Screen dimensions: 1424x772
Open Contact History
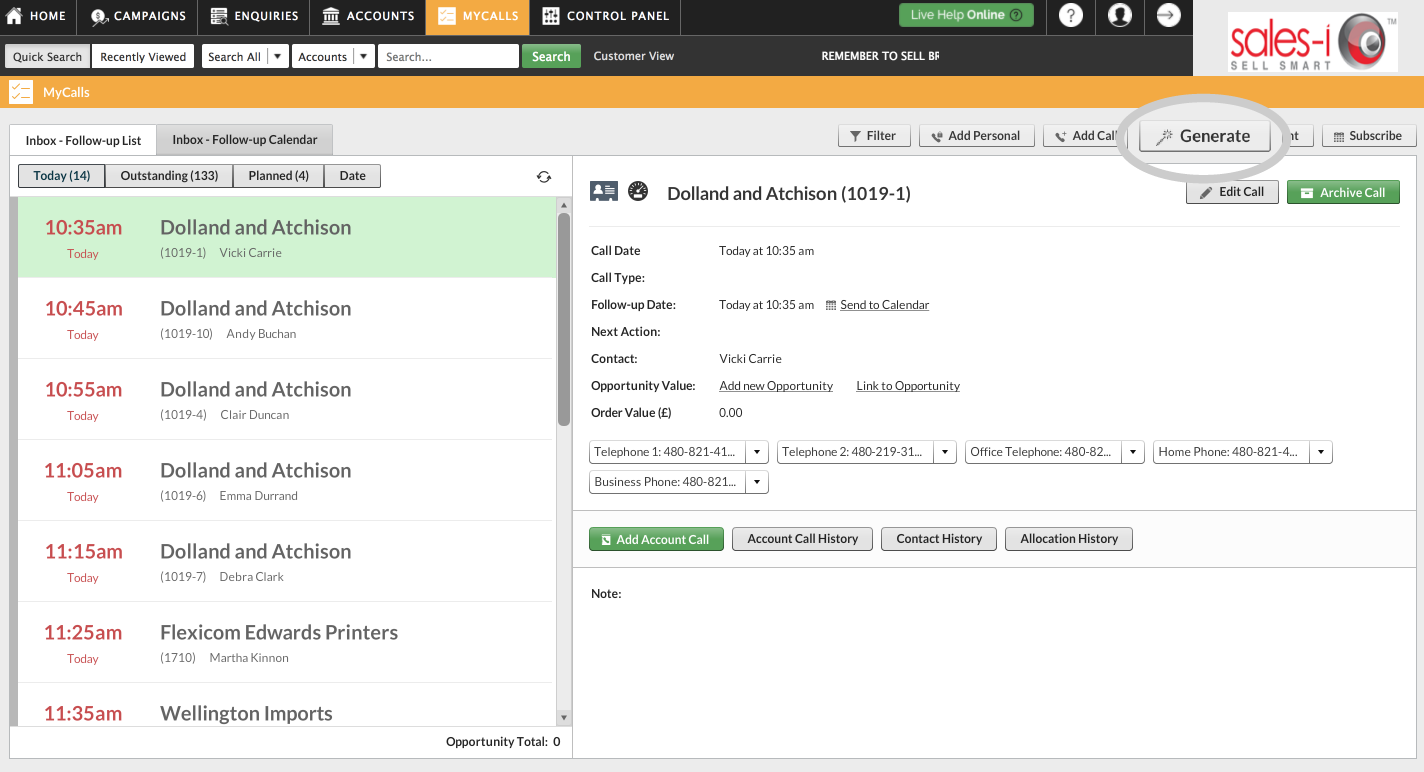[x=939, y=539]
